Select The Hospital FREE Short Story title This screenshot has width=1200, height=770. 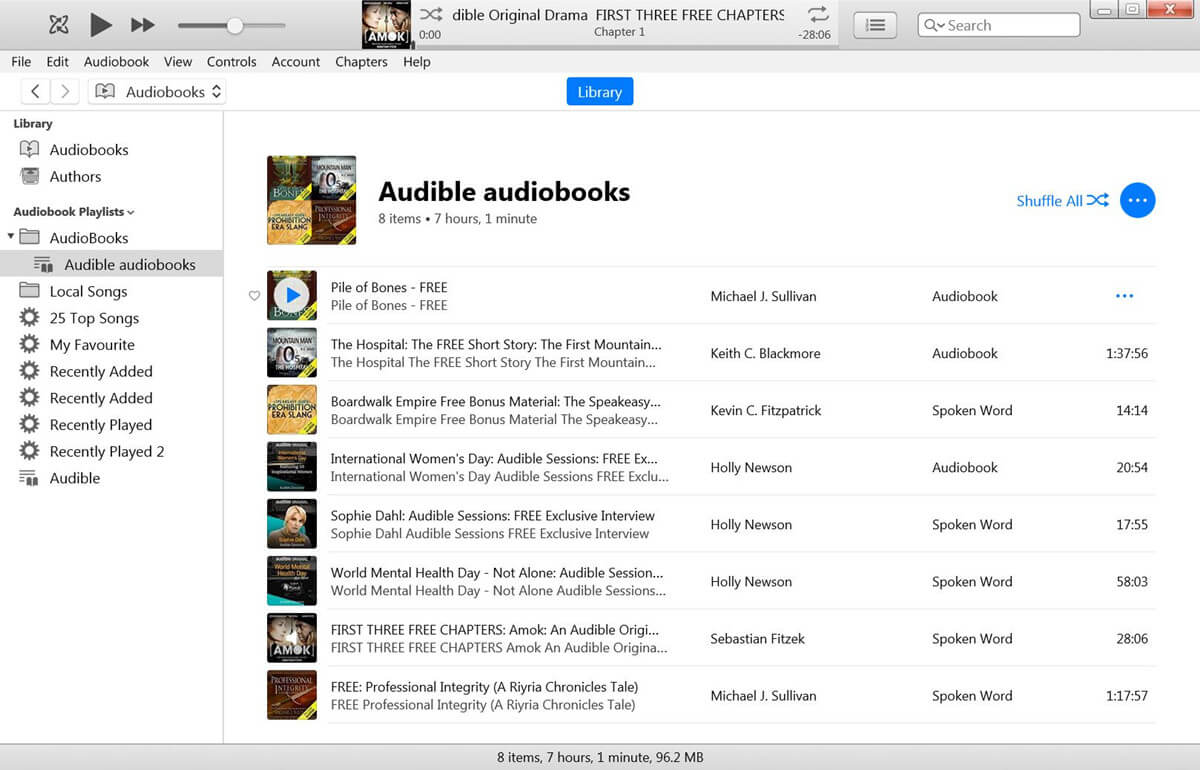tap(496, 344)
